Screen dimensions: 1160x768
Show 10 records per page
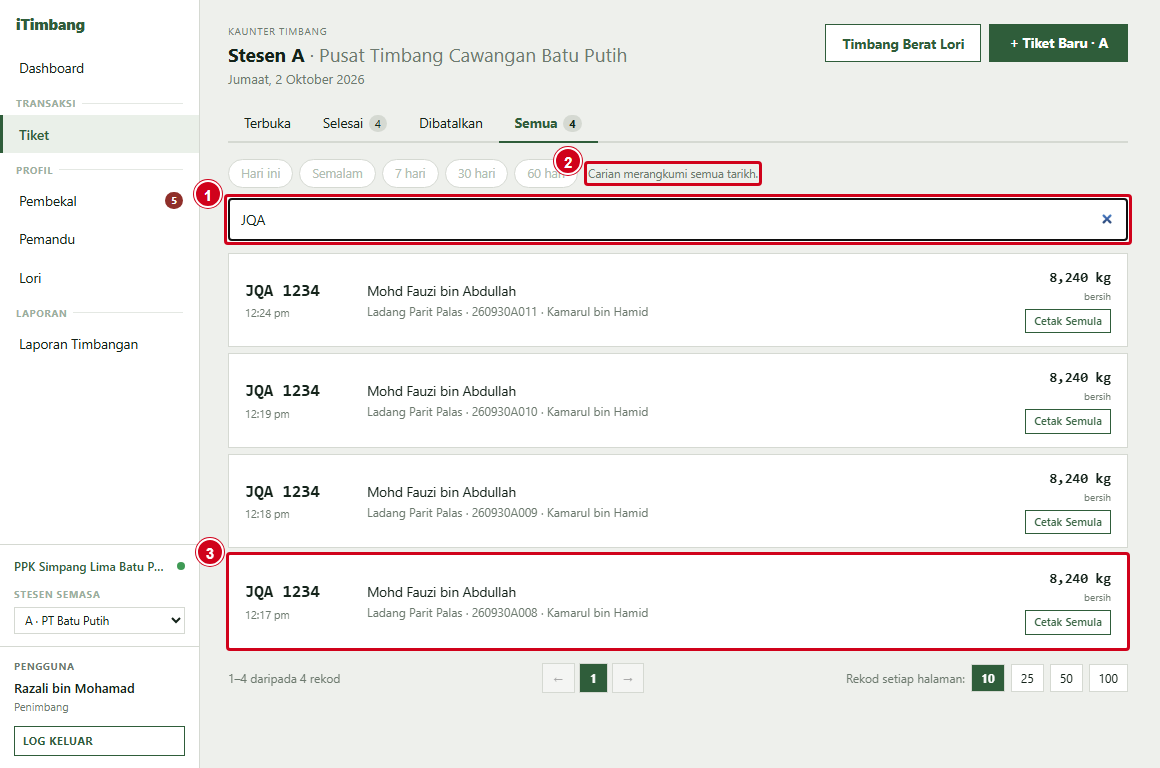click(x=988, y=678)
